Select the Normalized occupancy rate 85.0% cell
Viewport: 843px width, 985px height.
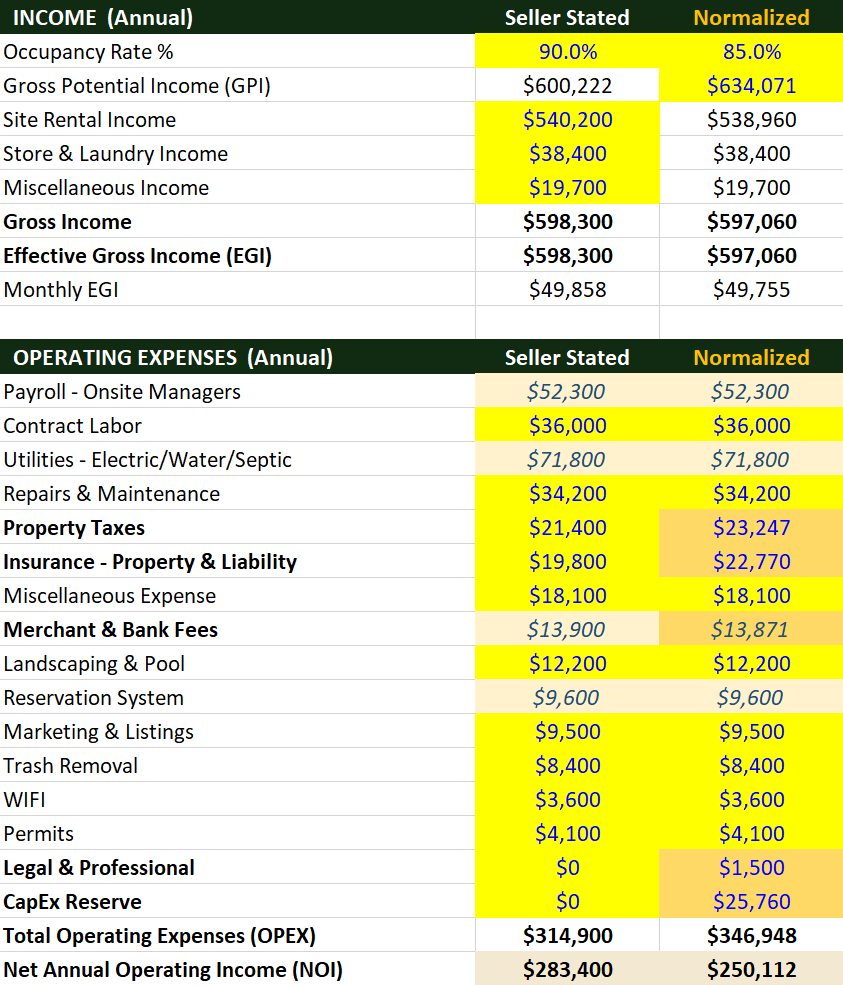[751, 51]
